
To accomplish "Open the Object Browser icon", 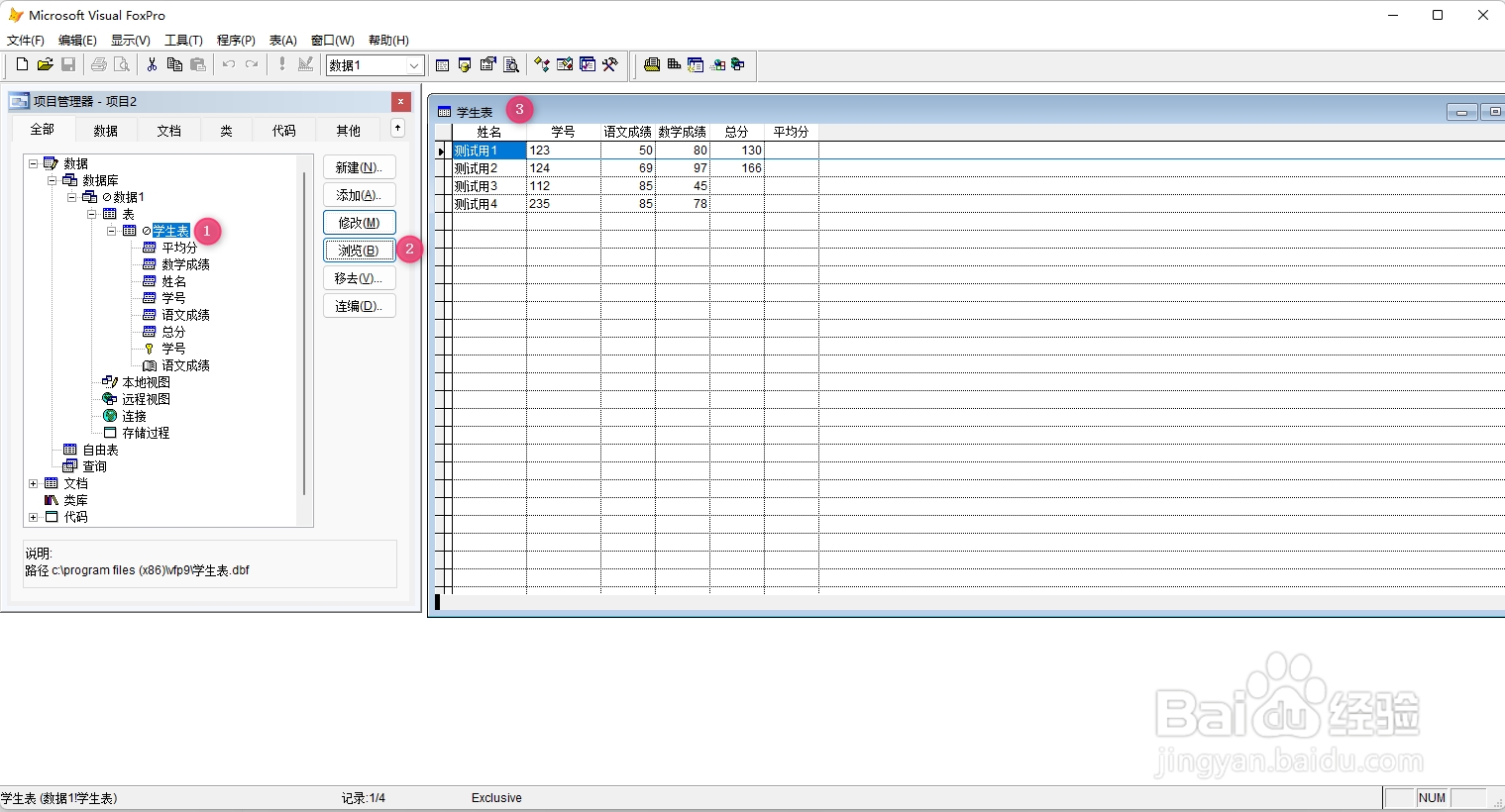I will [x=565, y=64].
